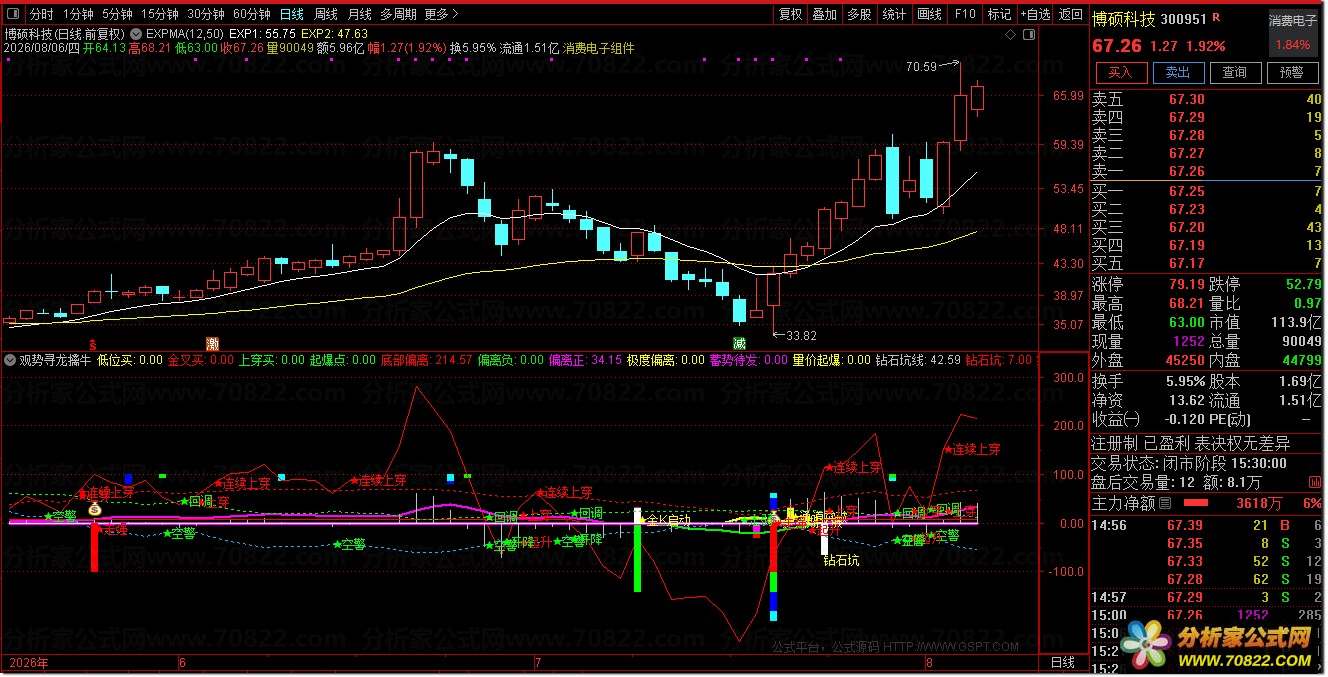1328x677 pixels.
Task: Click the R badge next to 300951
Action: point(1215,18)
